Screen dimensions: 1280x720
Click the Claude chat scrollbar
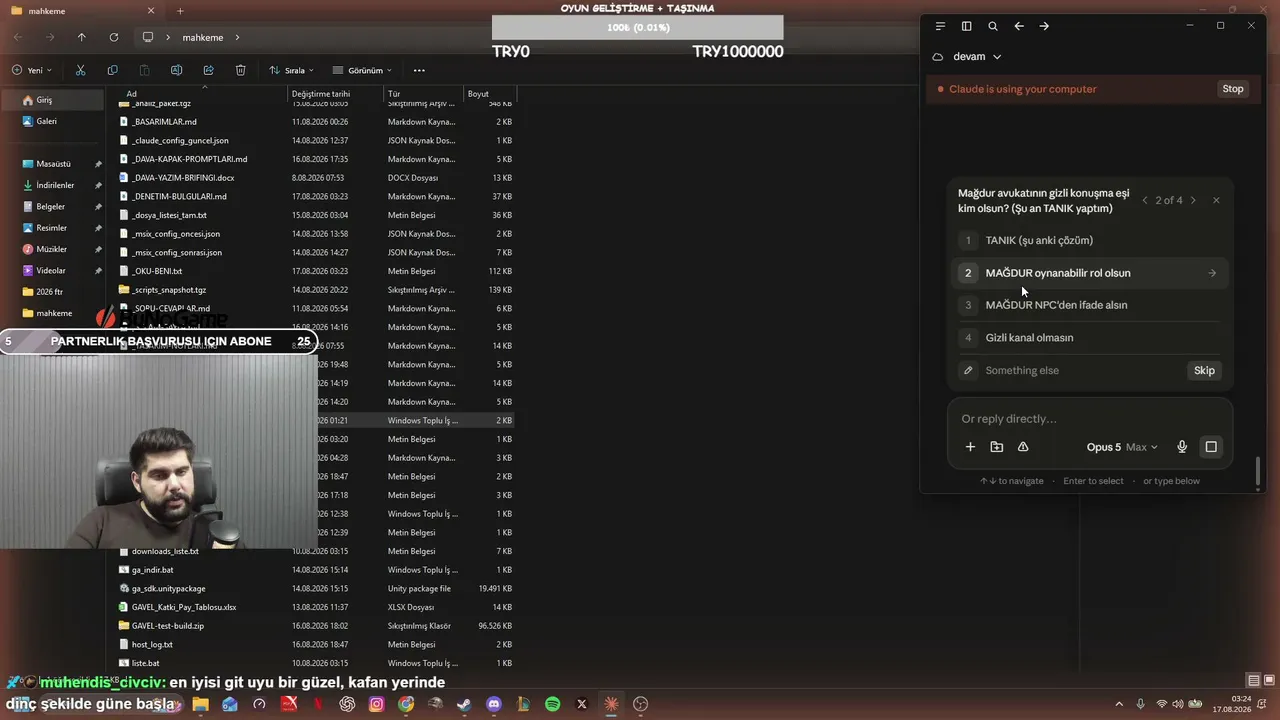coord(1258,470)
